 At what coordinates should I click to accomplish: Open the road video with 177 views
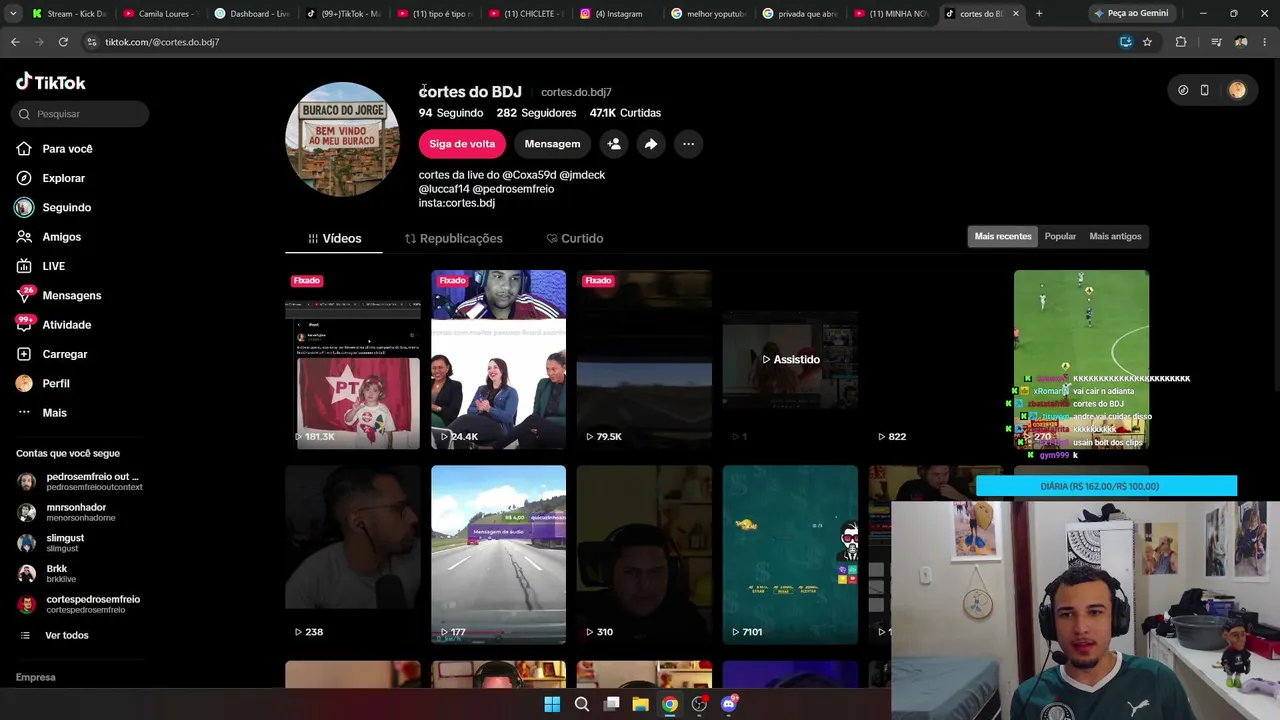coord(498,555)
